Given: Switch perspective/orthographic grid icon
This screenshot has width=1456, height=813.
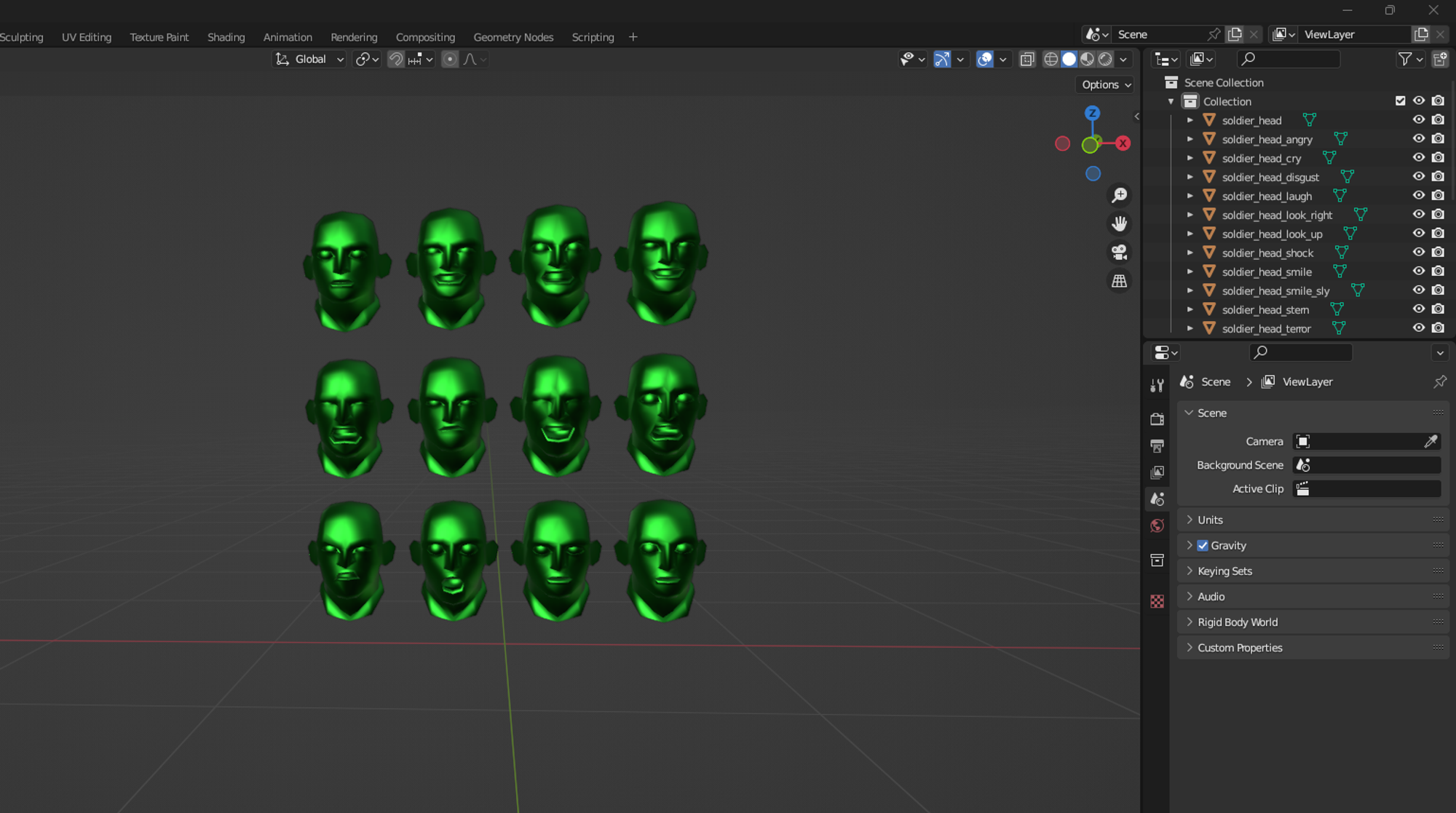Looking at the screenshot, I should tap(1119, 281).
